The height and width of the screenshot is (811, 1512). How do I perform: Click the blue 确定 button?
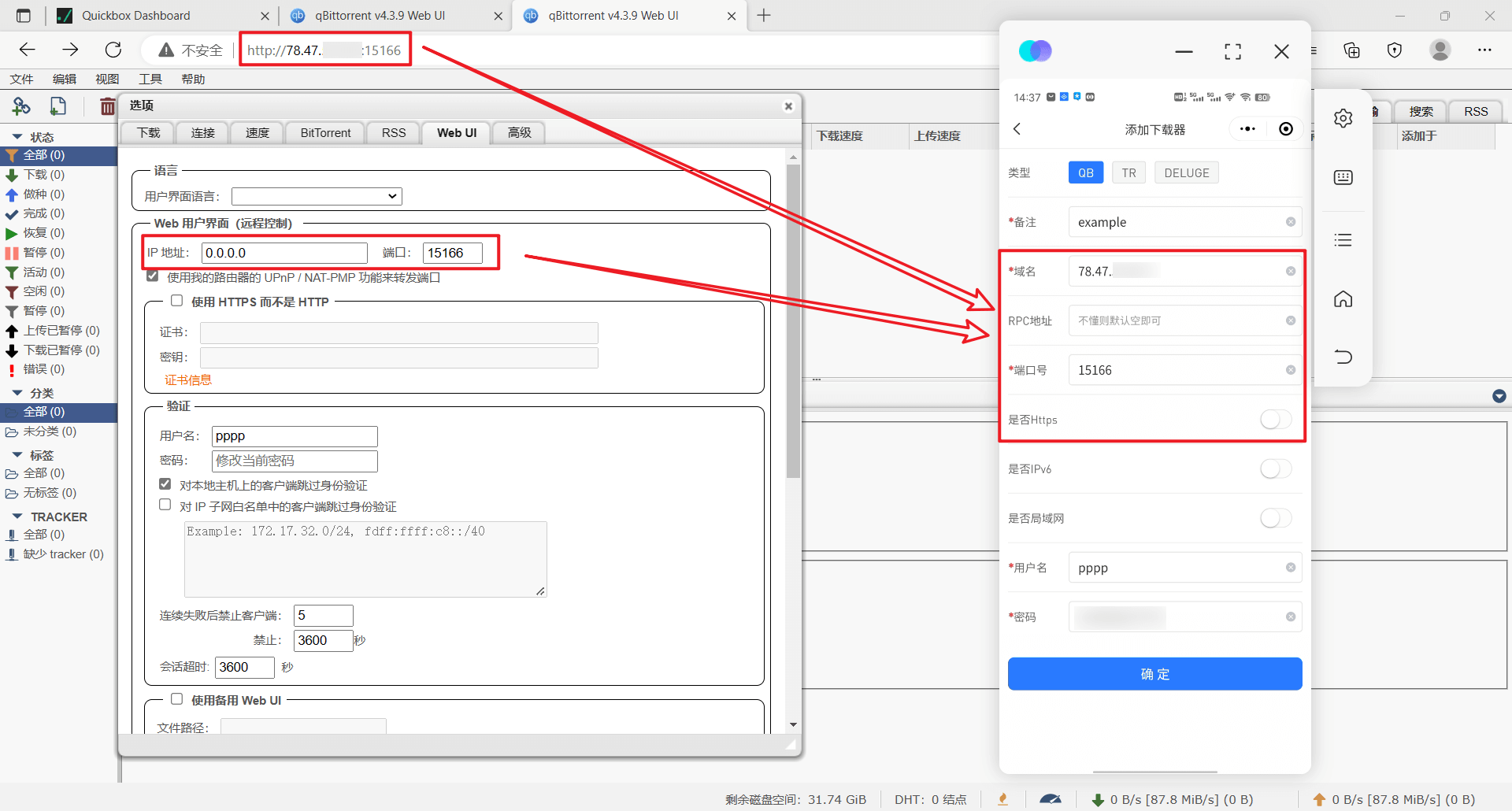click(1154, 674)
